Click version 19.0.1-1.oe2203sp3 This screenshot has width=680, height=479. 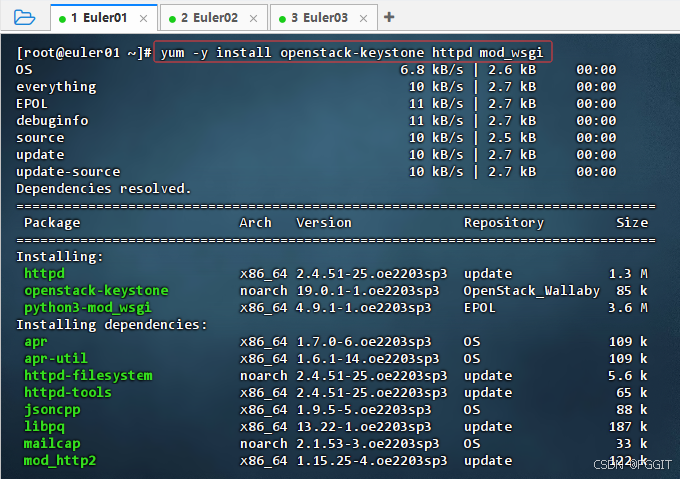pos(368,290)
